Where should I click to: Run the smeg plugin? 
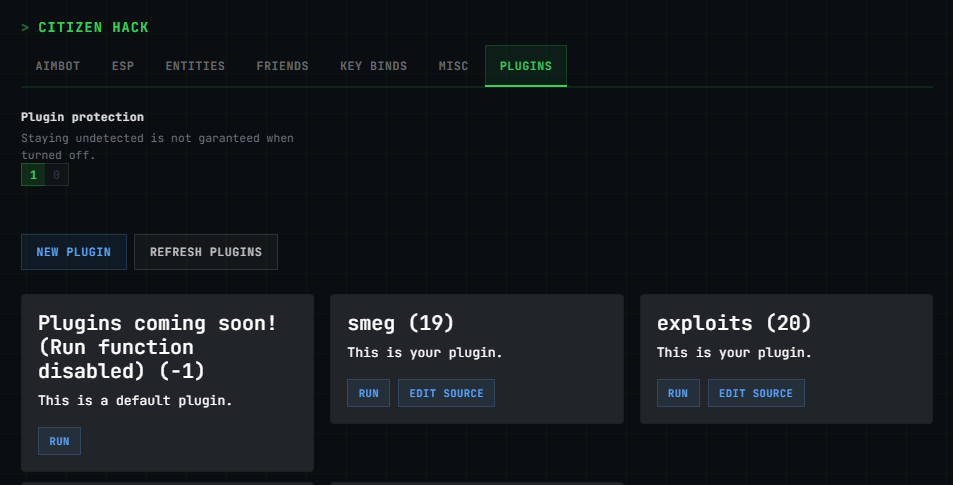(x=368, y=393)
